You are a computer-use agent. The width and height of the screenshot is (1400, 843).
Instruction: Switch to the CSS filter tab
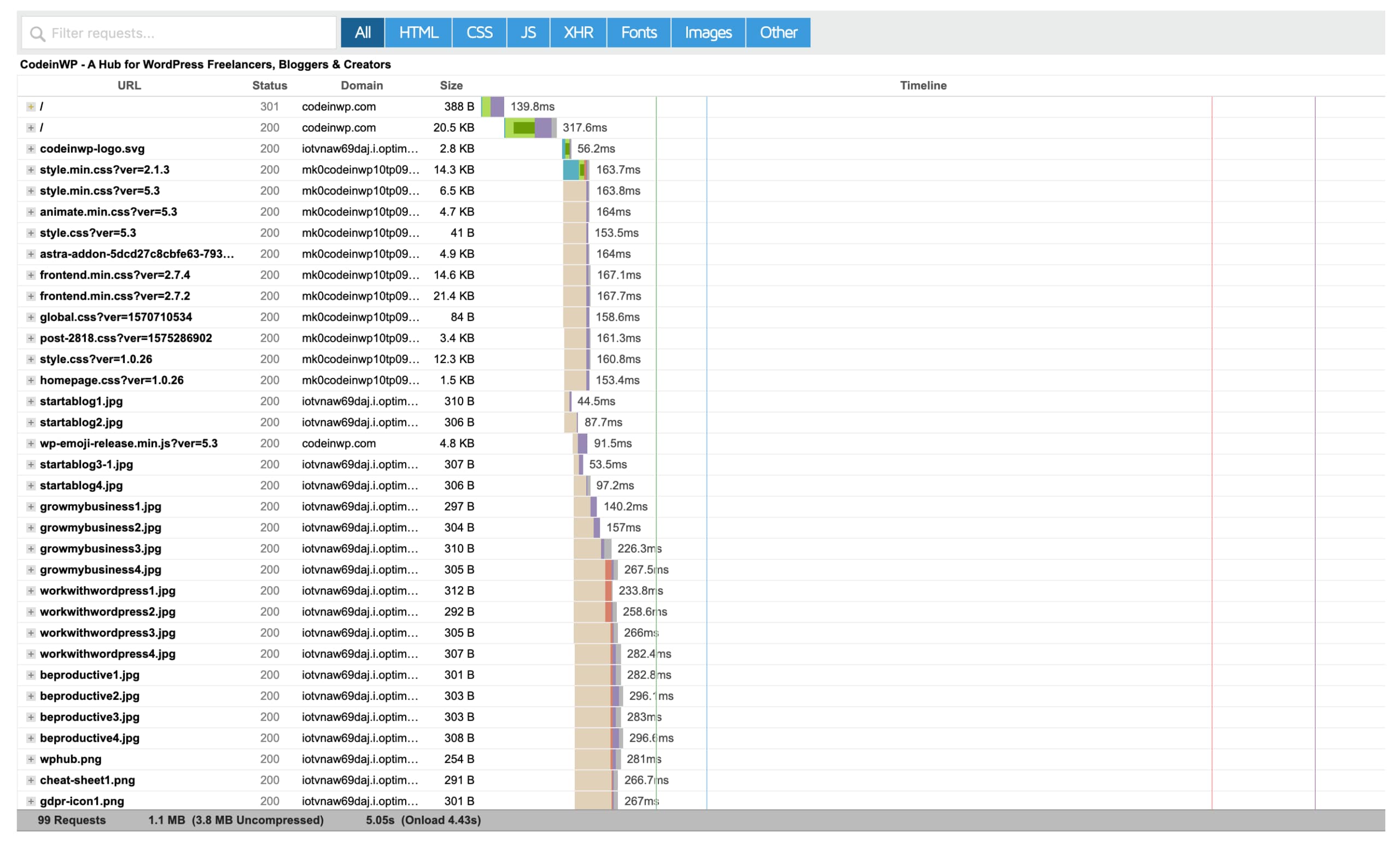pos(479,32)
